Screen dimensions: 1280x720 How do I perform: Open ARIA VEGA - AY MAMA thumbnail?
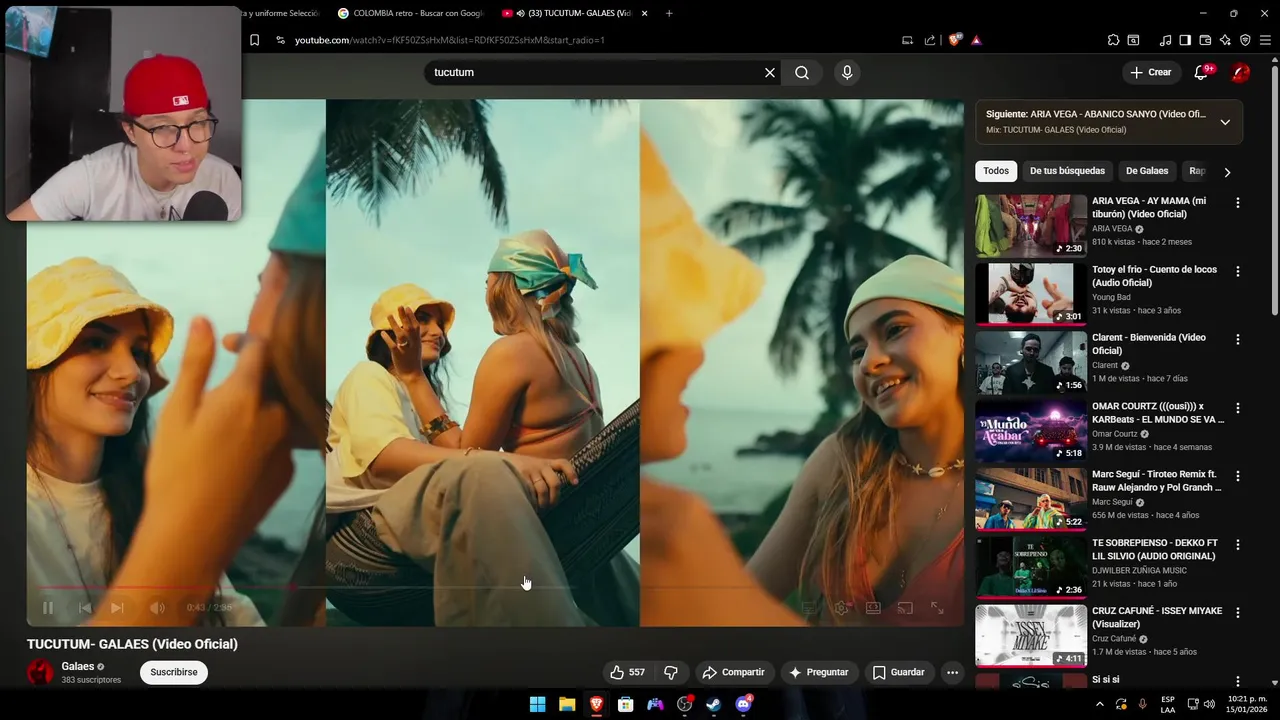(x=1031, y=225)
